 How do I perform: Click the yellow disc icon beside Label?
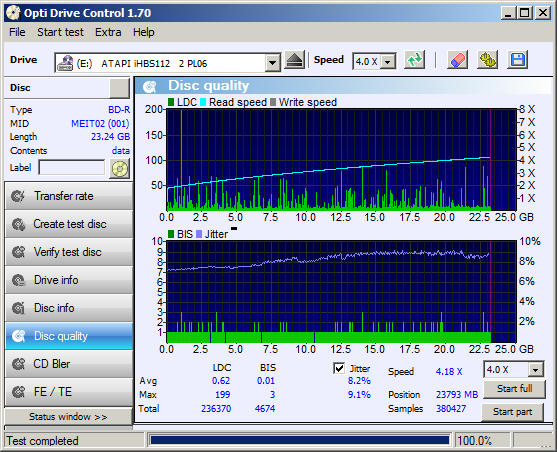[120, 168]
